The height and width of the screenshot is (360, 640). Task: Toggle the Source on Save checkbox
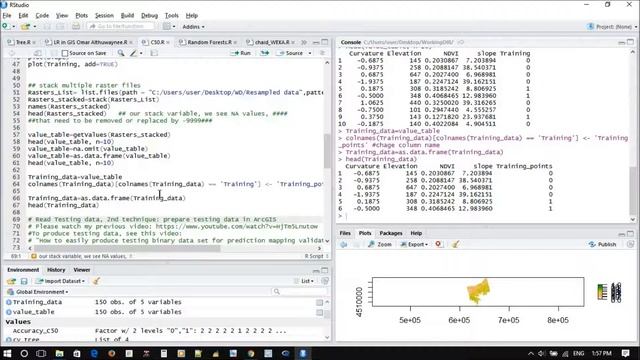[x=65, y=53]
